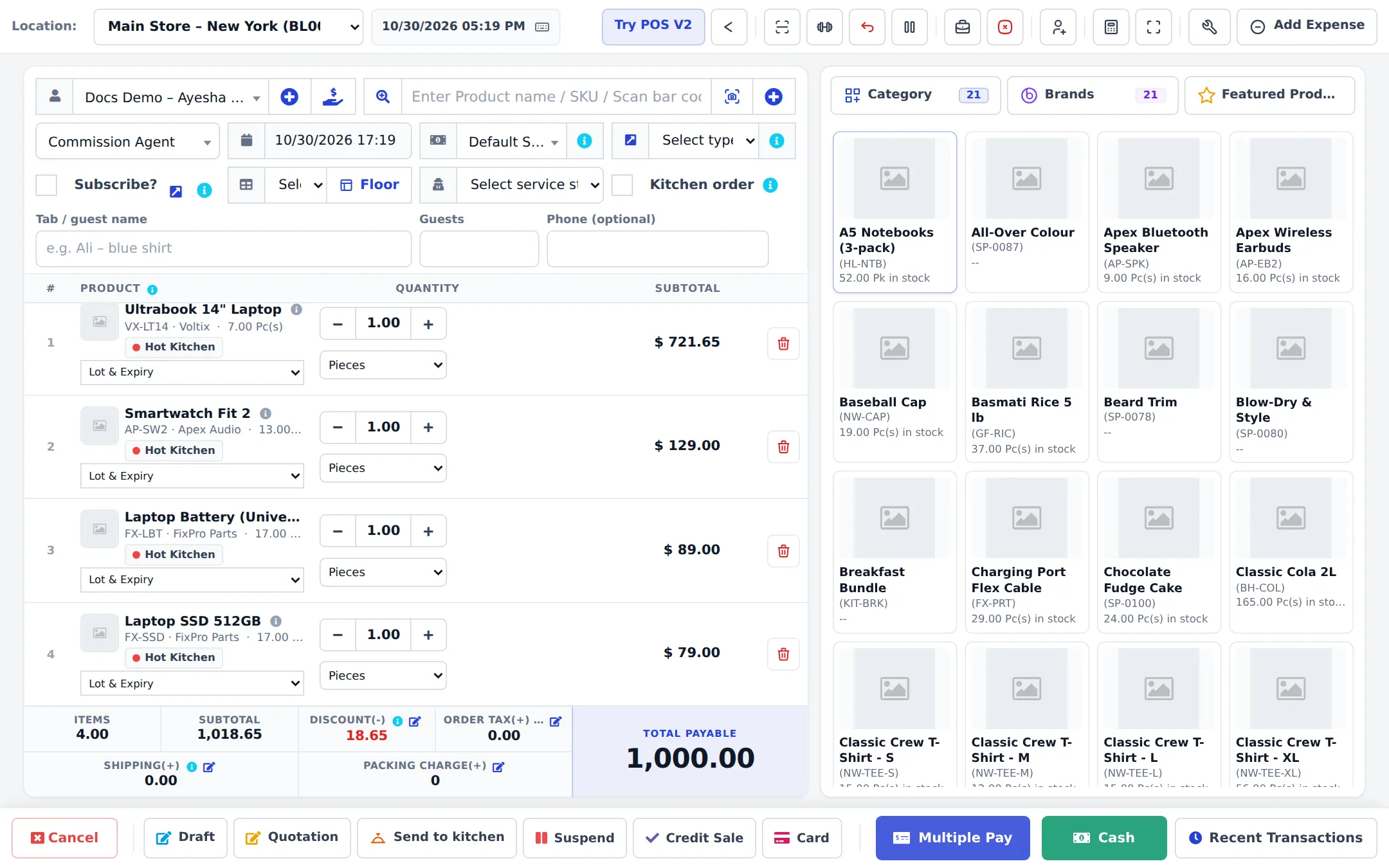Select Apex Bluetooth Speaker product card

[1158, 212]
